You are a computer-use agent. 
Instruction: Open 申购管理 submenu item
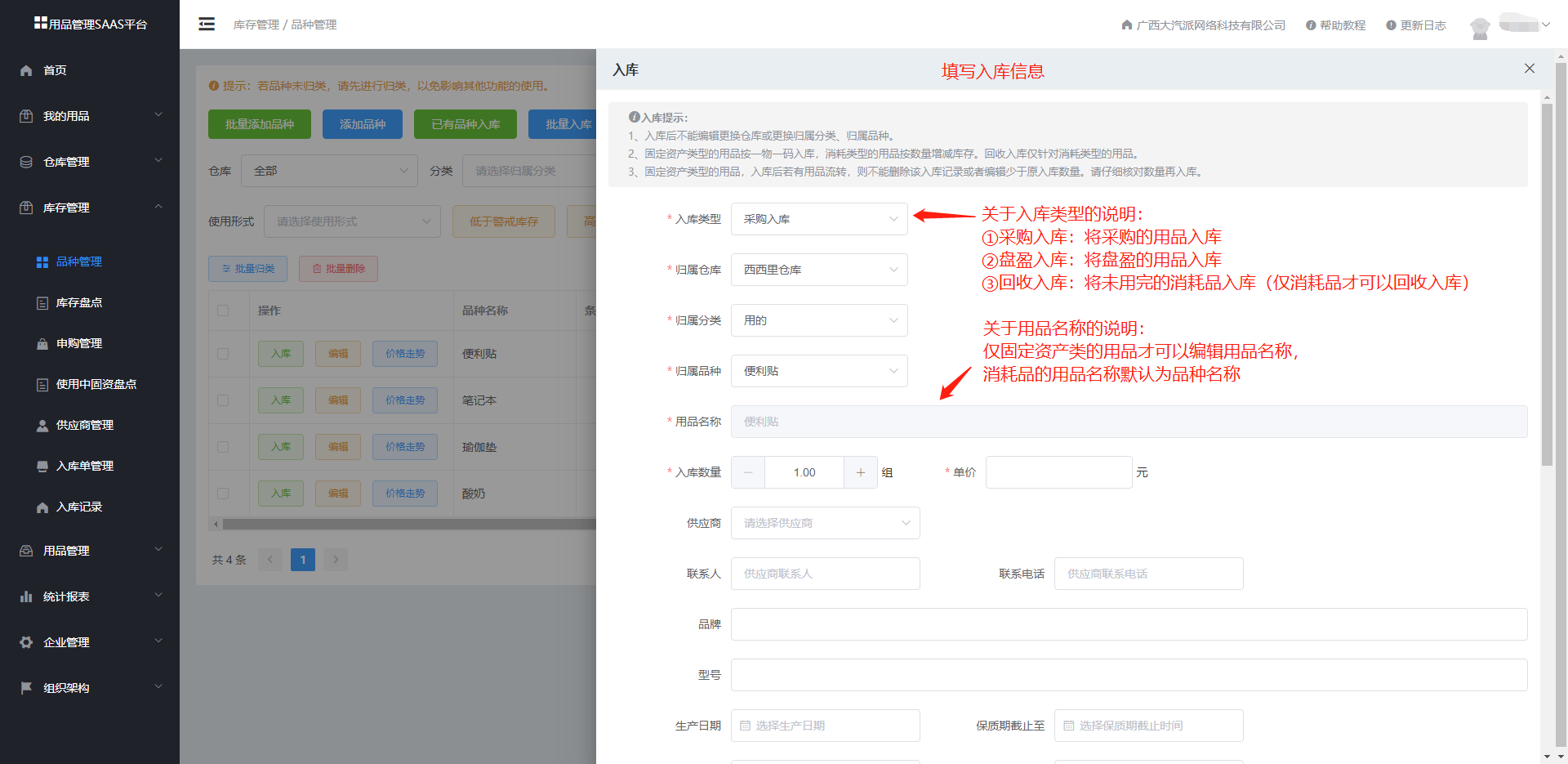[x=90, y=343]
